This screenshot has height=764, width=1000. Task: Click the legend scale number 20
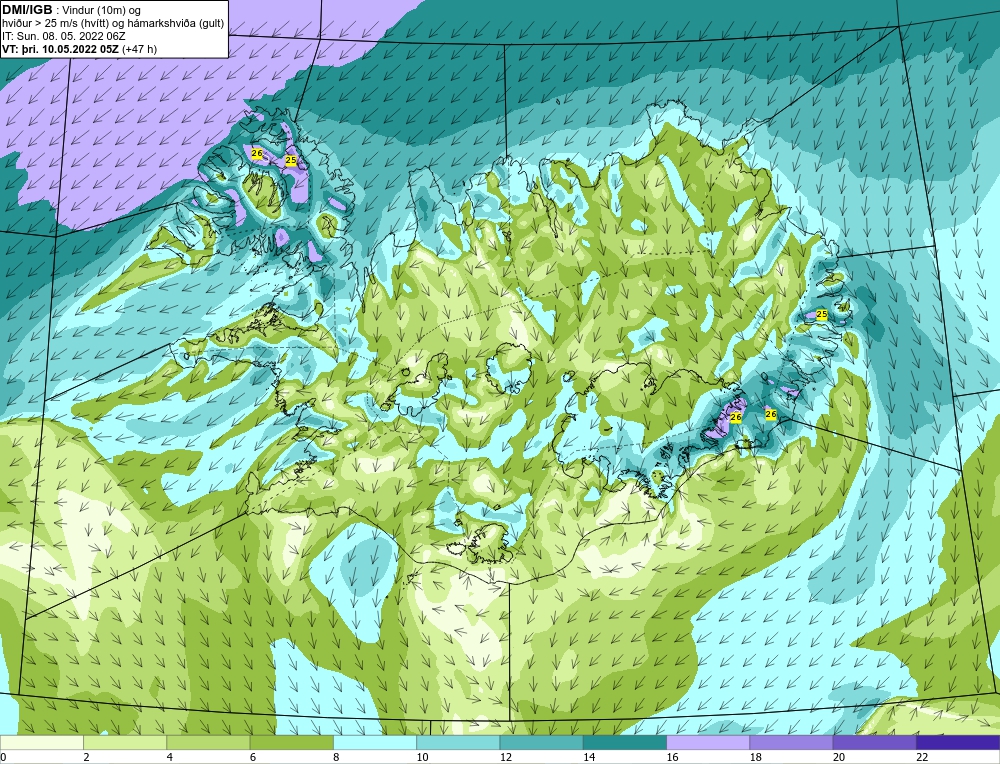pyautogui.click(x=839, y=757)
